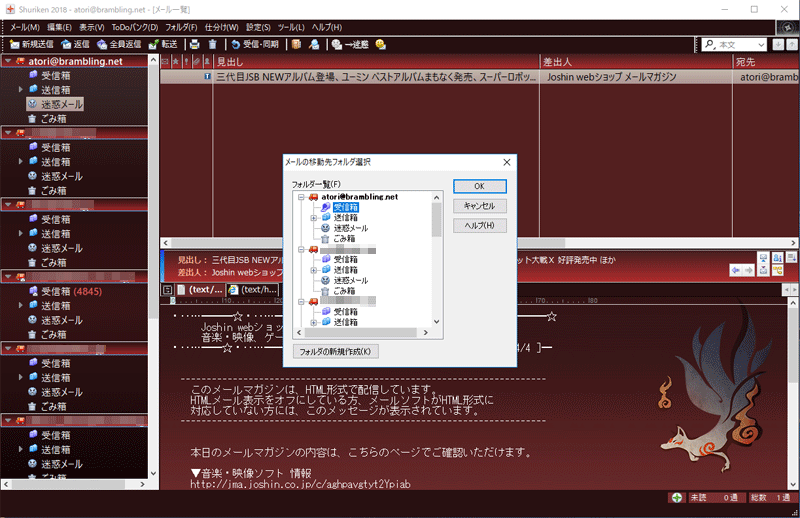Click the 転送 (forward) toolbar icon

162,44
